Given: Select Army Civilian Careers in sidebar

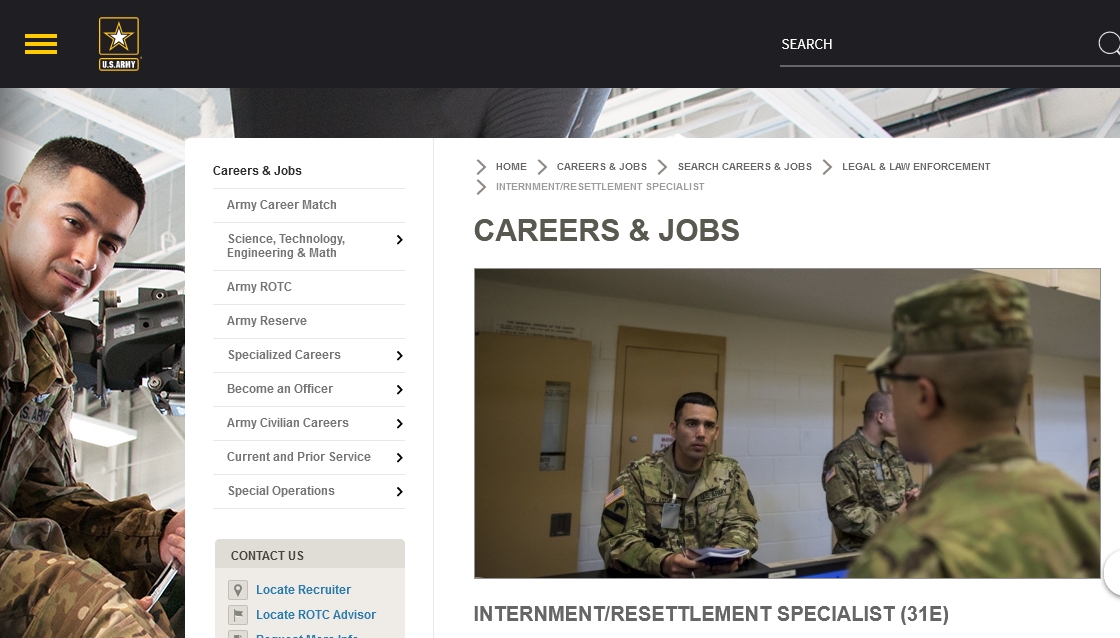Looking at the screenshot, I should coord(287,423).
